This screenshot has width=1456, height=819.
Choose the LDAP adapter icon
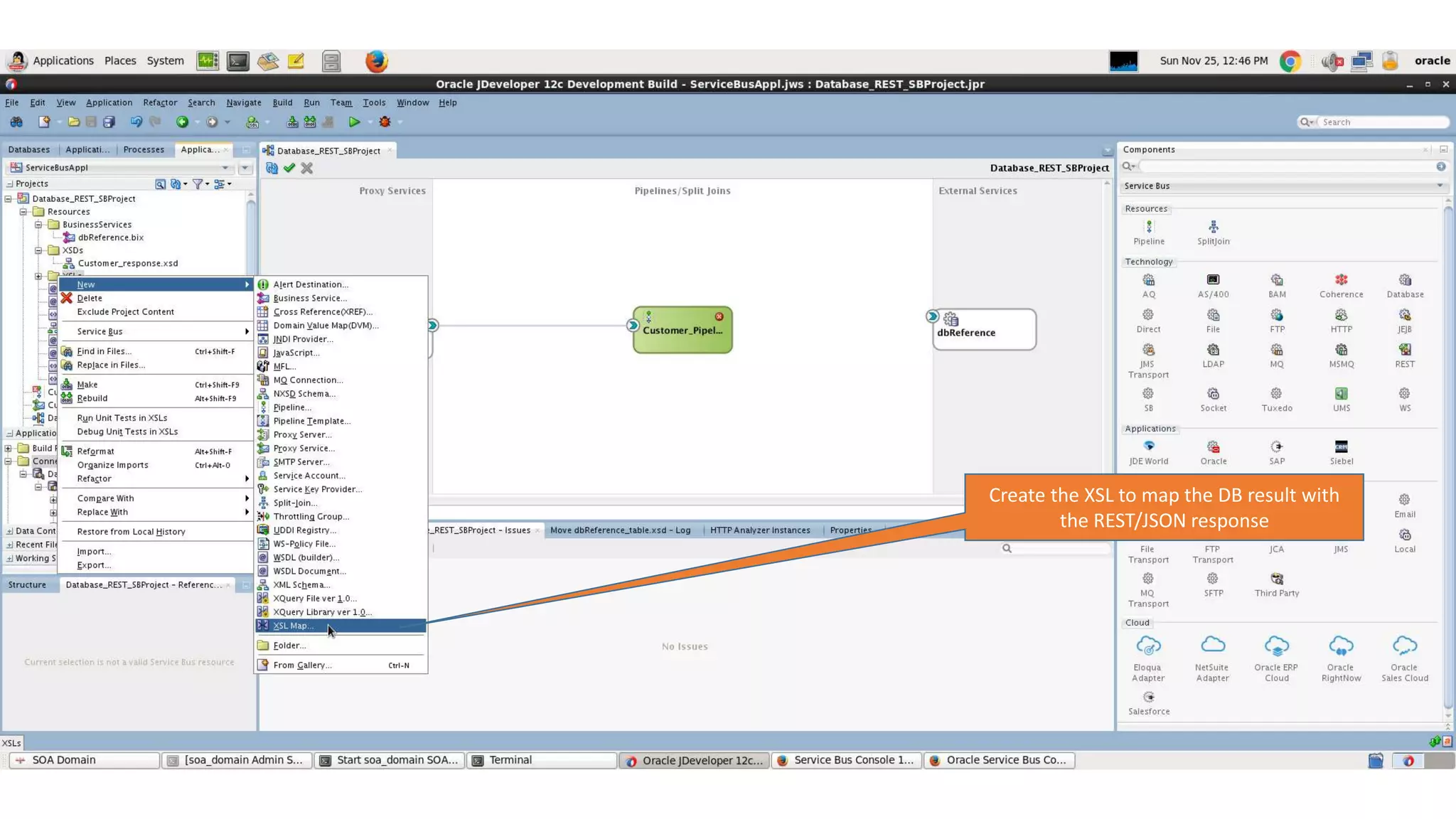point(1213,355)
